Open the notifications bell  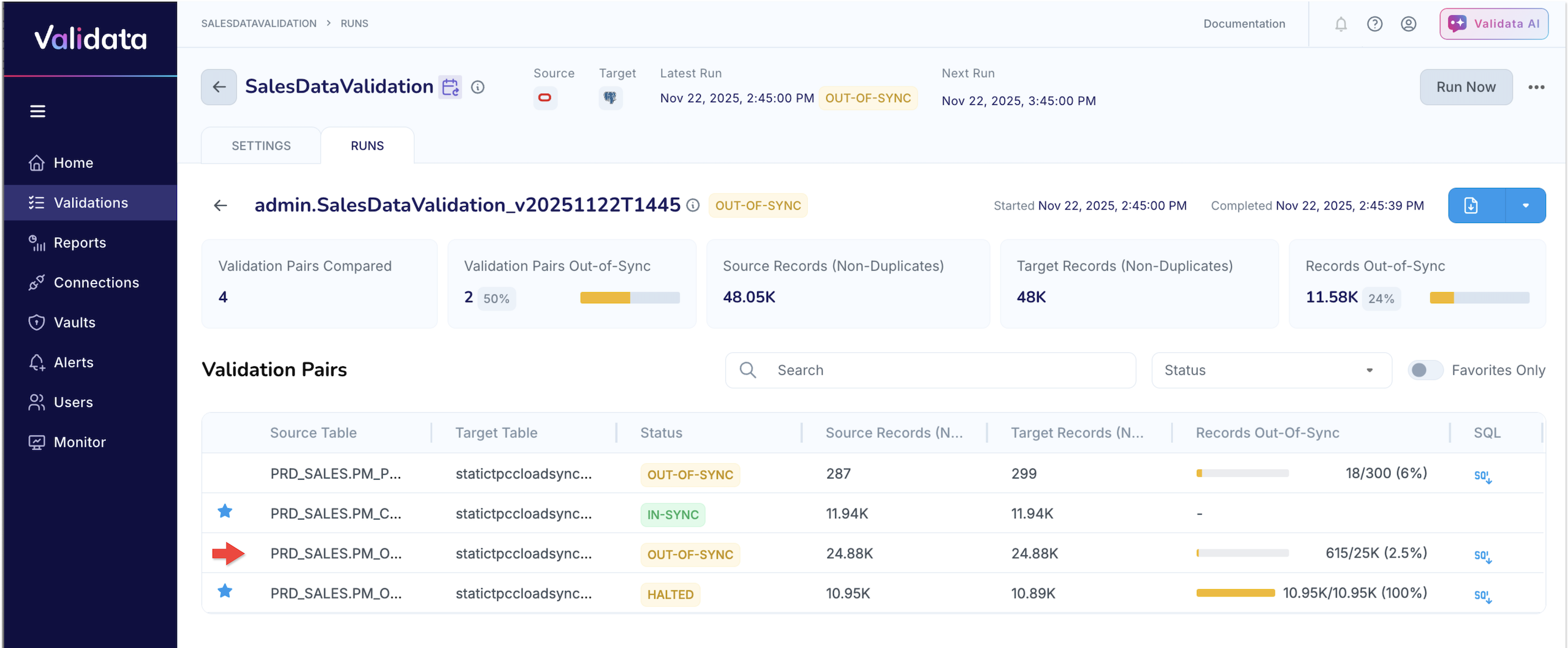tap(1341, 24)
